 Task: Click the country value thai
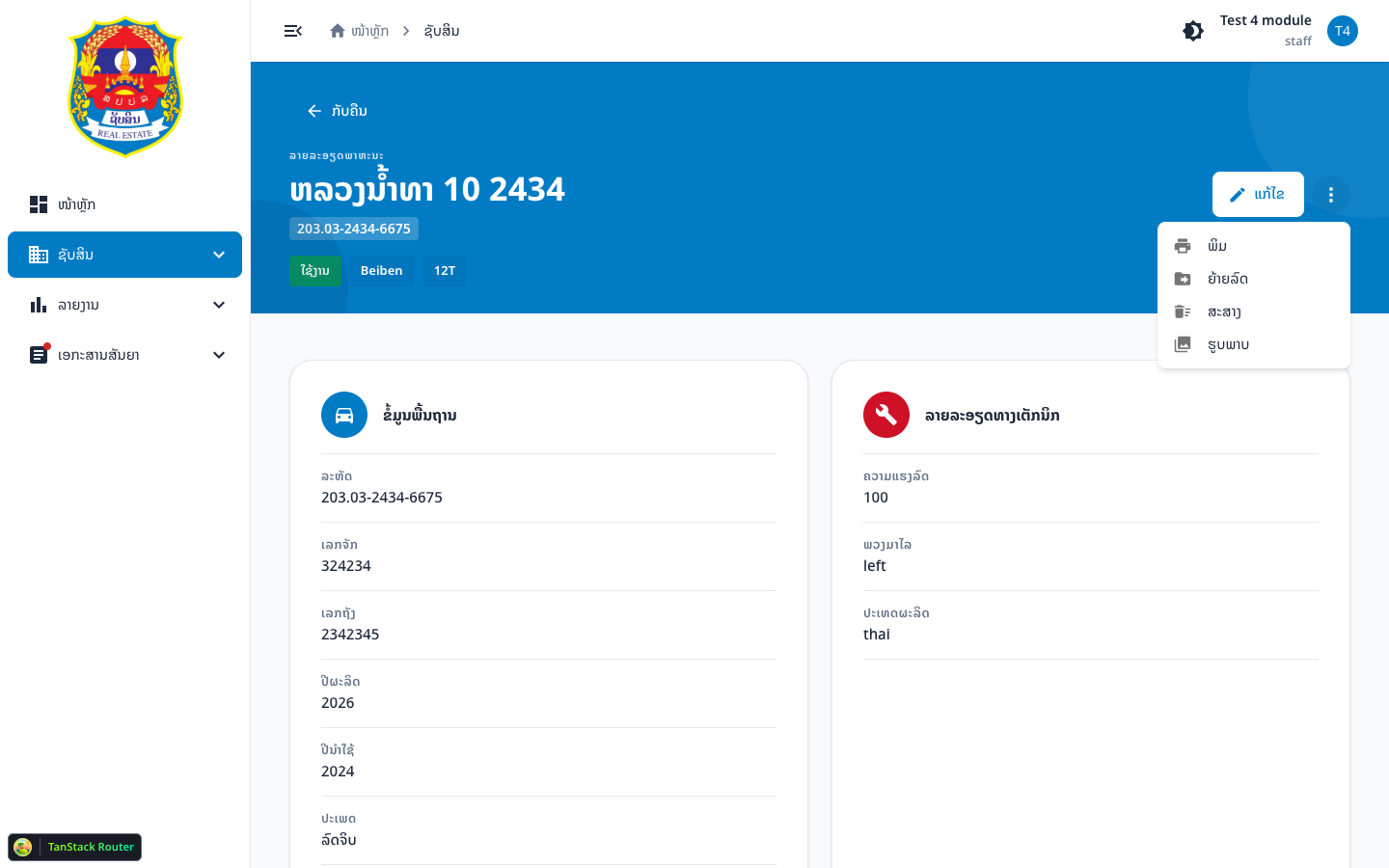pos(877,635)
